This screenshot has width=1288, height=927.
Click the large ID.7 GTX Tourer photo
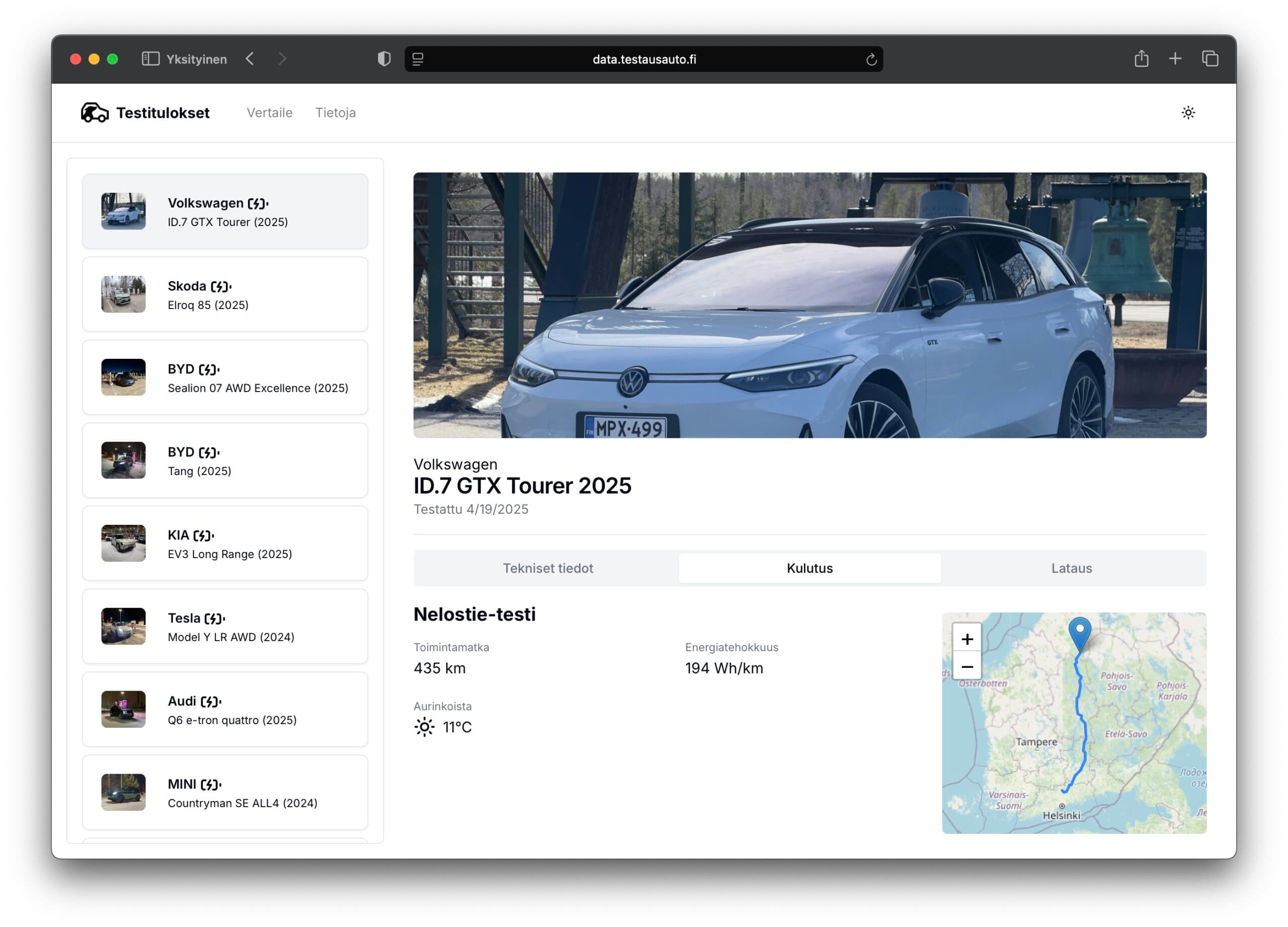[810, 305]
